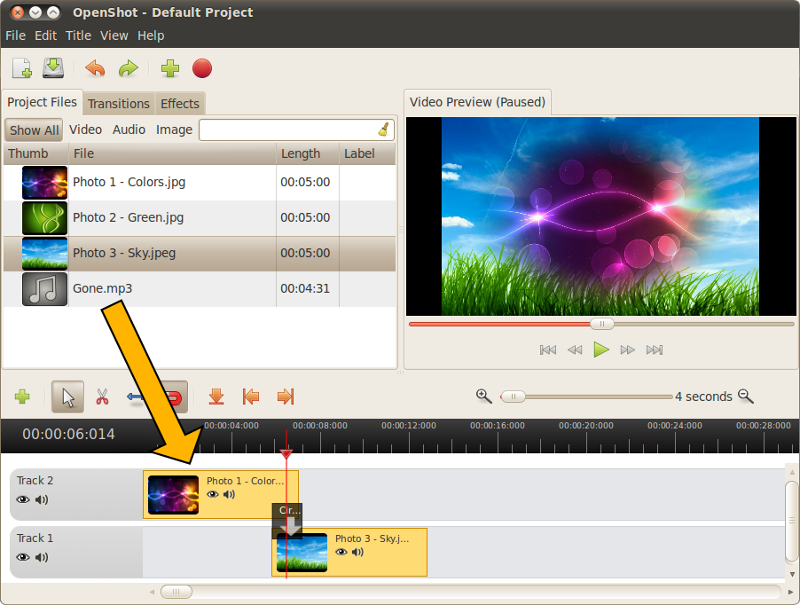Add a new track to the timeline
The image size is (800, 605).
[22, 397]
